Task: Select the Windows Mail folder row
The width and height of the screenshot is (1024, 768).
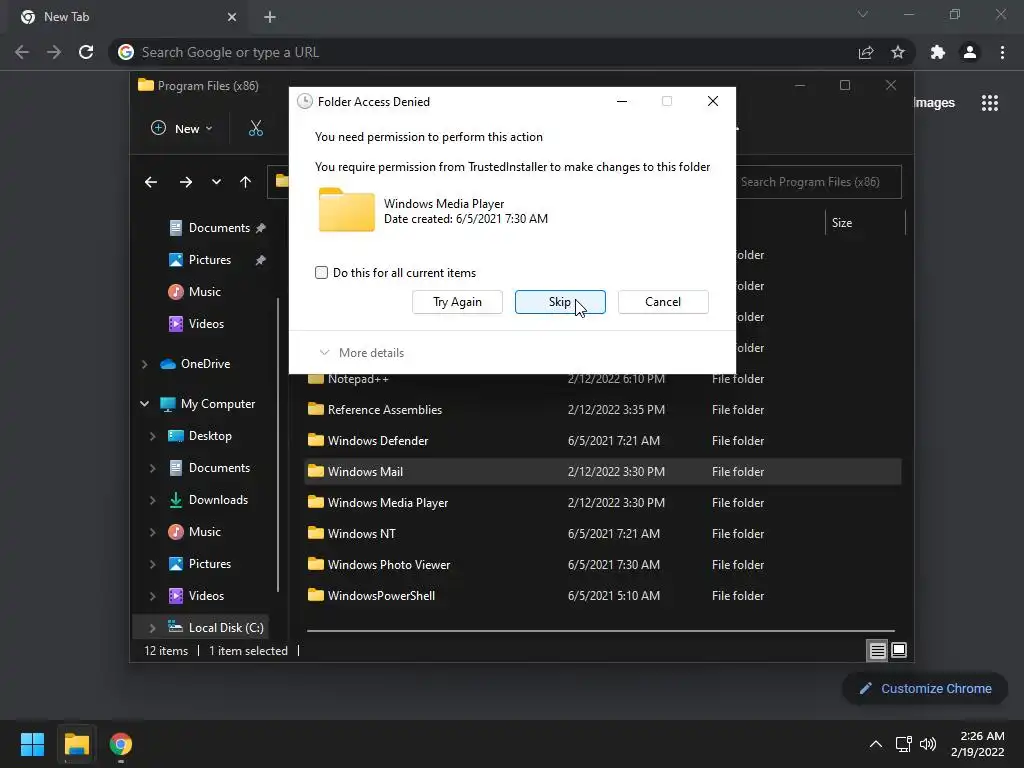Action: [x=602, y=472]
